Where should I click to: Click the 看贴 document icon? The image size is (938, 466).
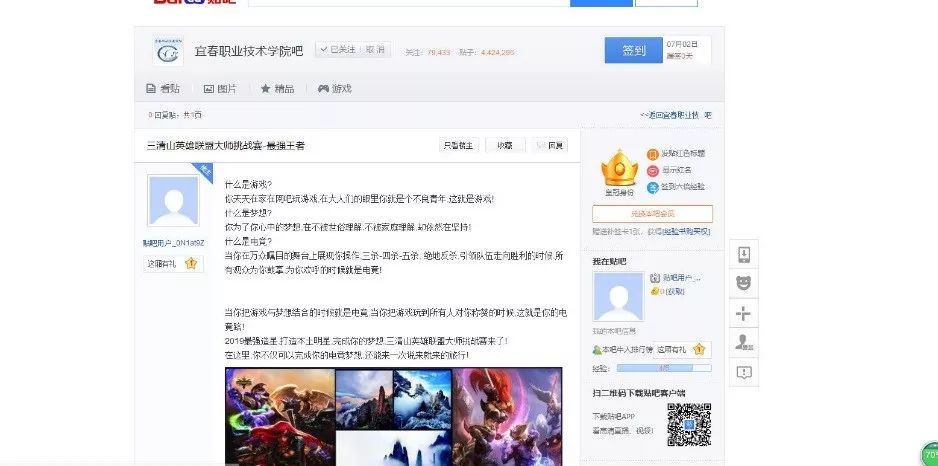pyautogui.click(x=151, y=89)
